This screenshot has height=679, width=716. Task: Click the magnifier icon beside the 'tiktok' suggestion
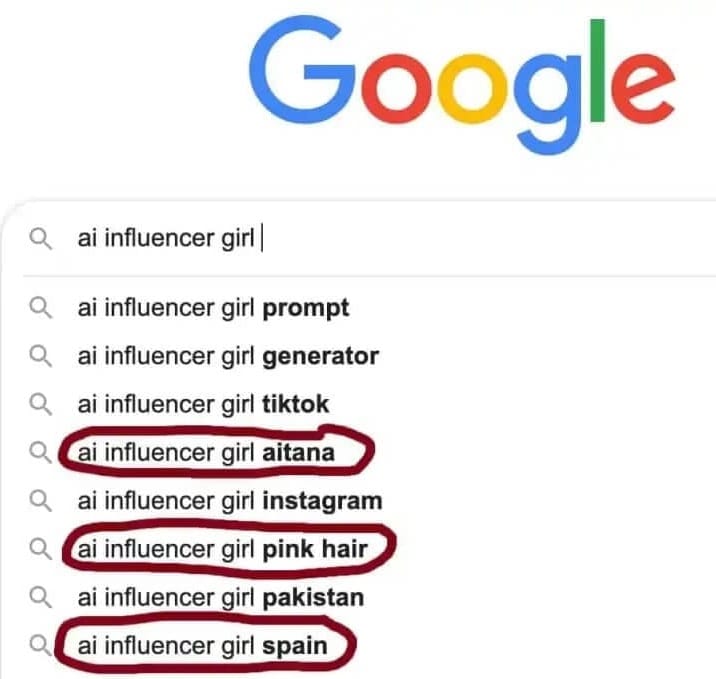[x=40, y=404]
